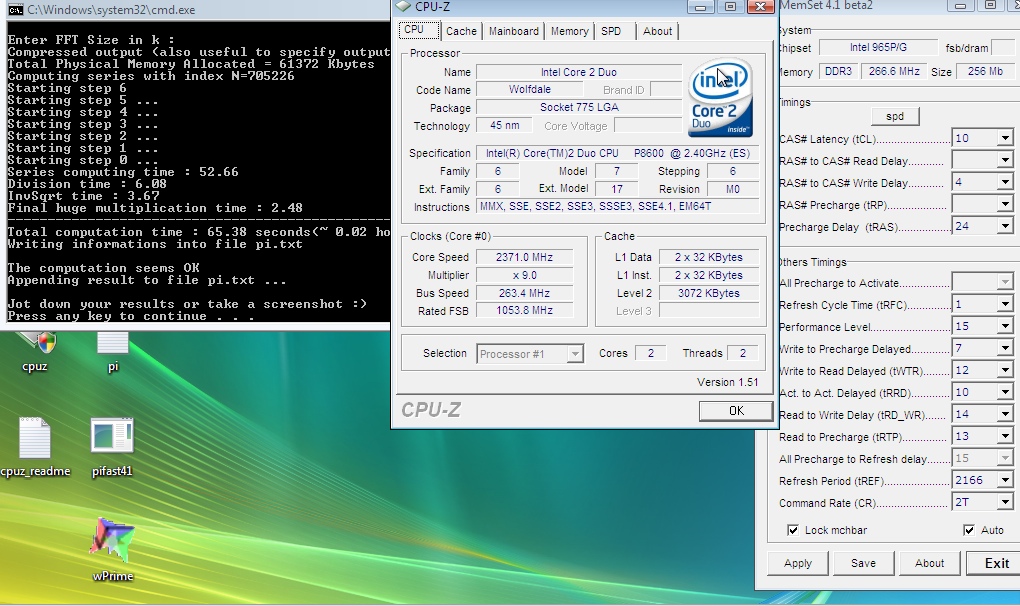This screenshot has width=1020, height=606.
Task: Expand the RAS# to CAS# Read Delay dropdown
Action: (x=1005, y=161)
